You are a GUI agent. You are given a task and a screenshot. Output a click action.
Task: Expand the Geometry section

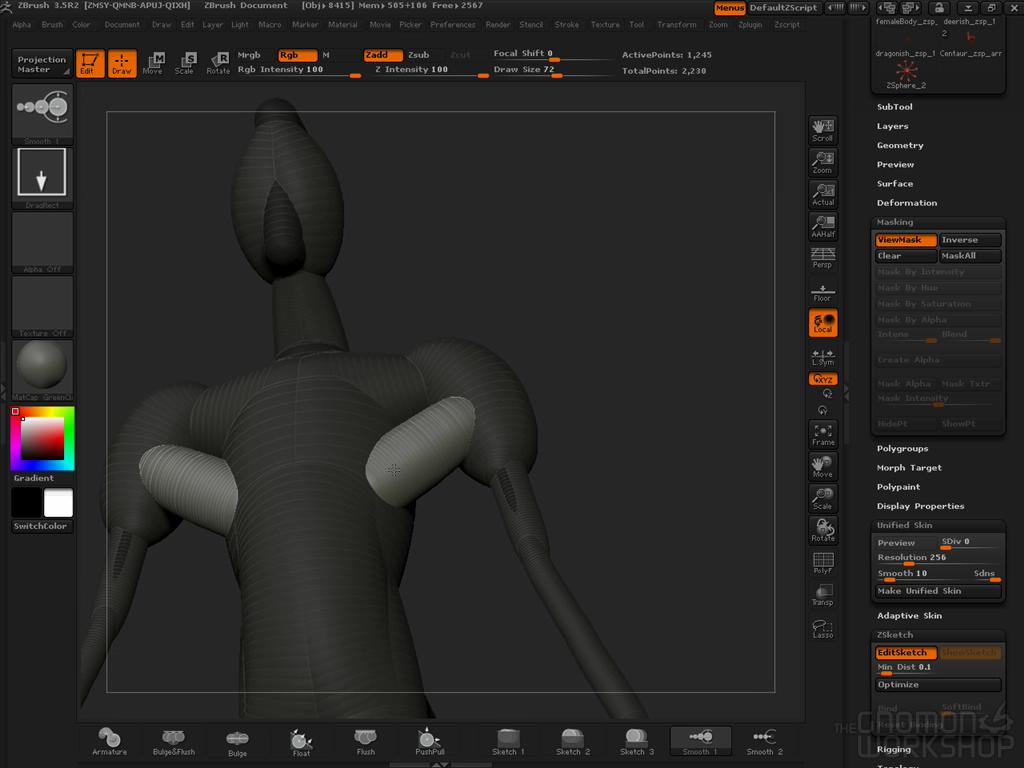[900, 145]
